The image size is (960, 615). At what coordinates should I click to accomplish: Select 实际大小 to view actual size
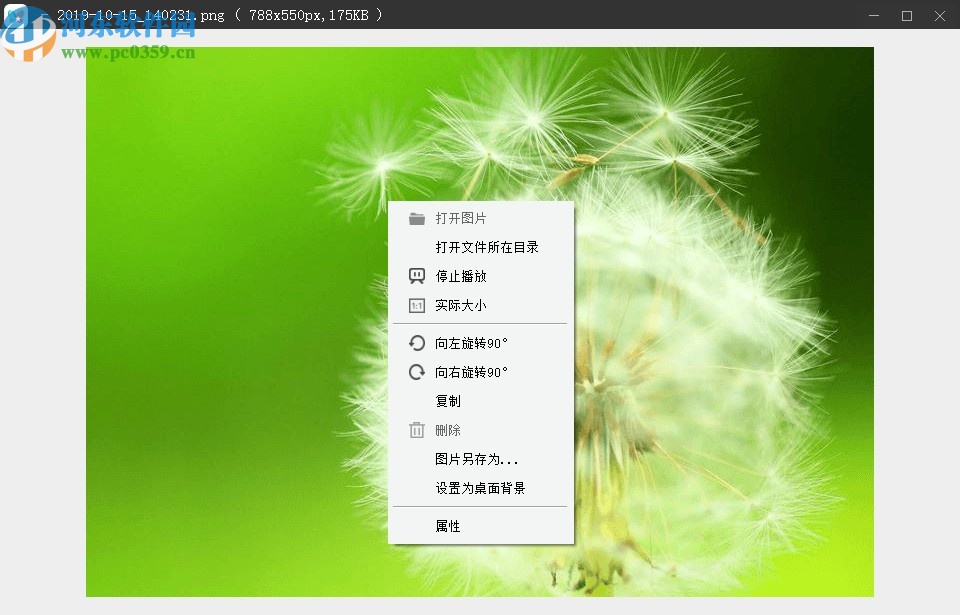[x=460, y=305]
